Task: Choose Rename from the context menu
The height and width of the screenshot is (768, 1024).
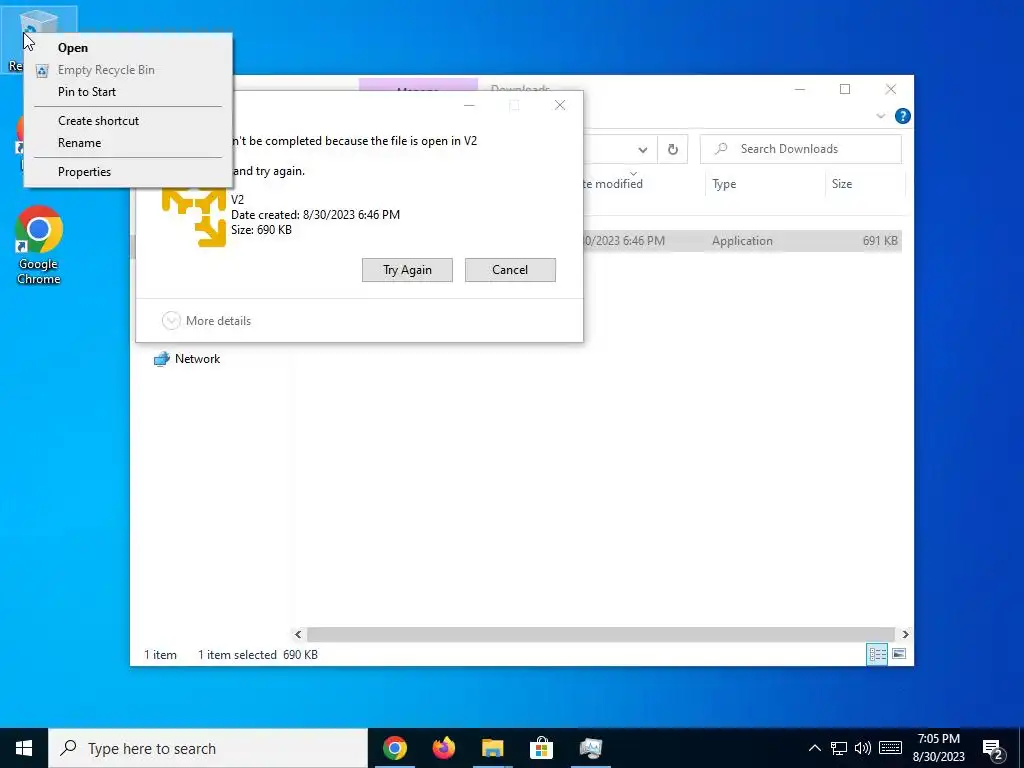Action: [x=128, y=143]
